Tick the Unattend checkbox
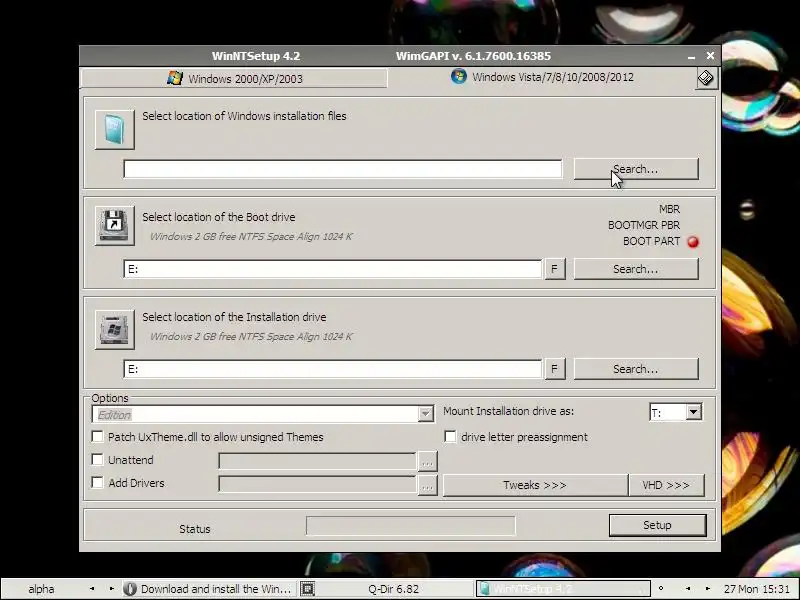Image resolution: width=800 pixels, height=600 pixels. click(x=97, y=460)
